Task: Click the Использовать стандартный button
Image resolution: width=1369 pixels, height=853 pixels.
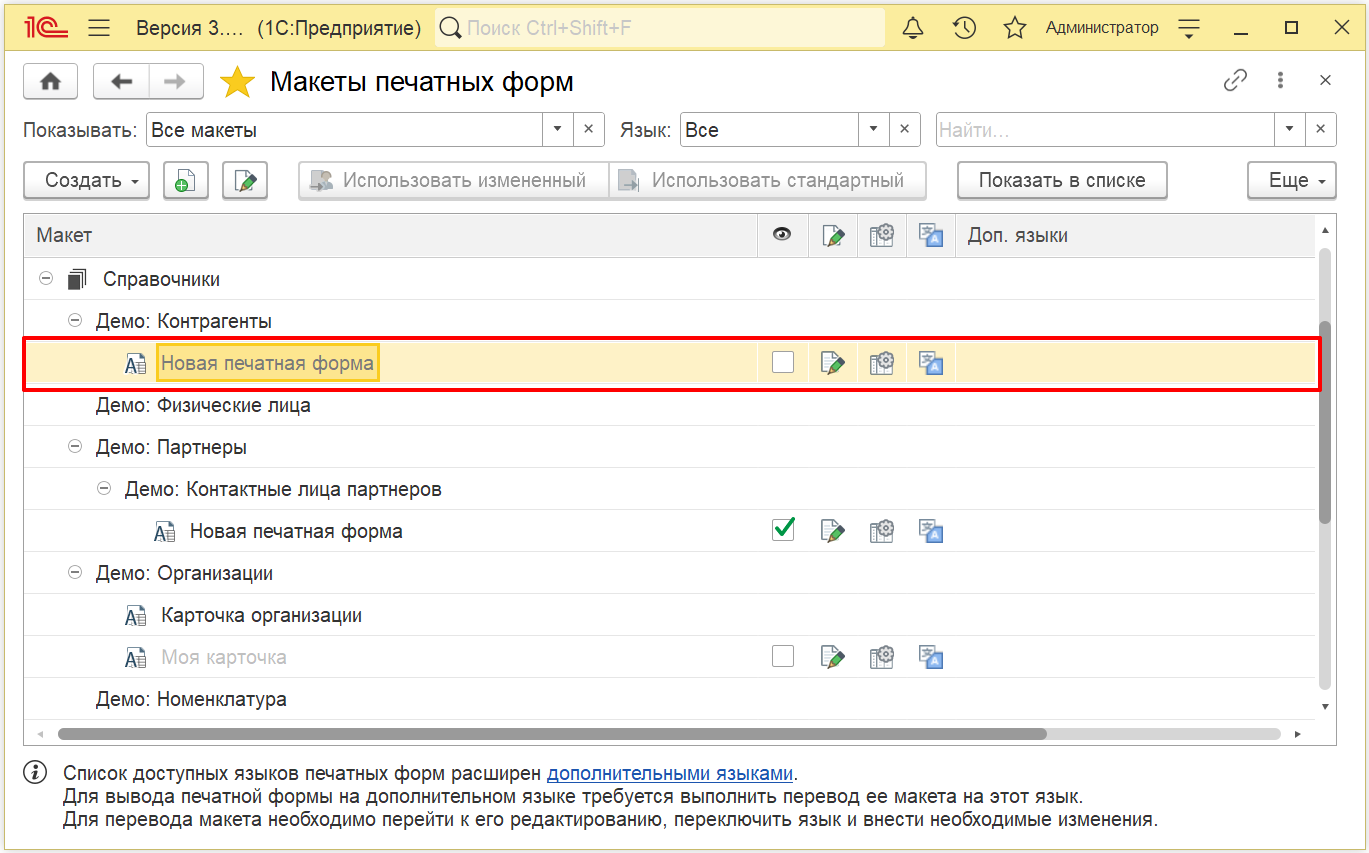Action: [767, 181]
